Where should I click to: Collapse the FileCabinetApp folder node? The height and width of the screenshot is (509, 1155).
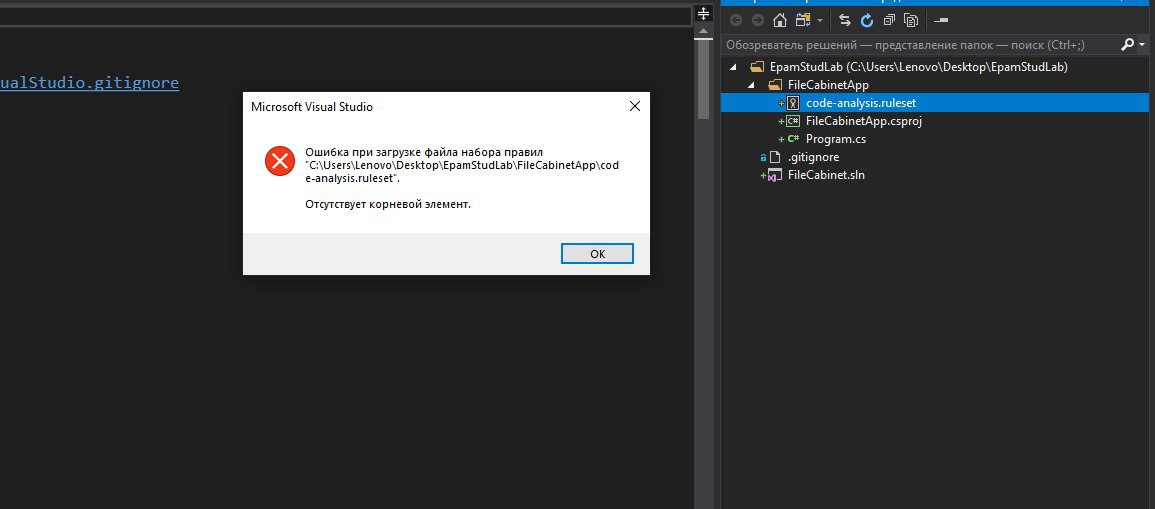[x=751, y=85]
